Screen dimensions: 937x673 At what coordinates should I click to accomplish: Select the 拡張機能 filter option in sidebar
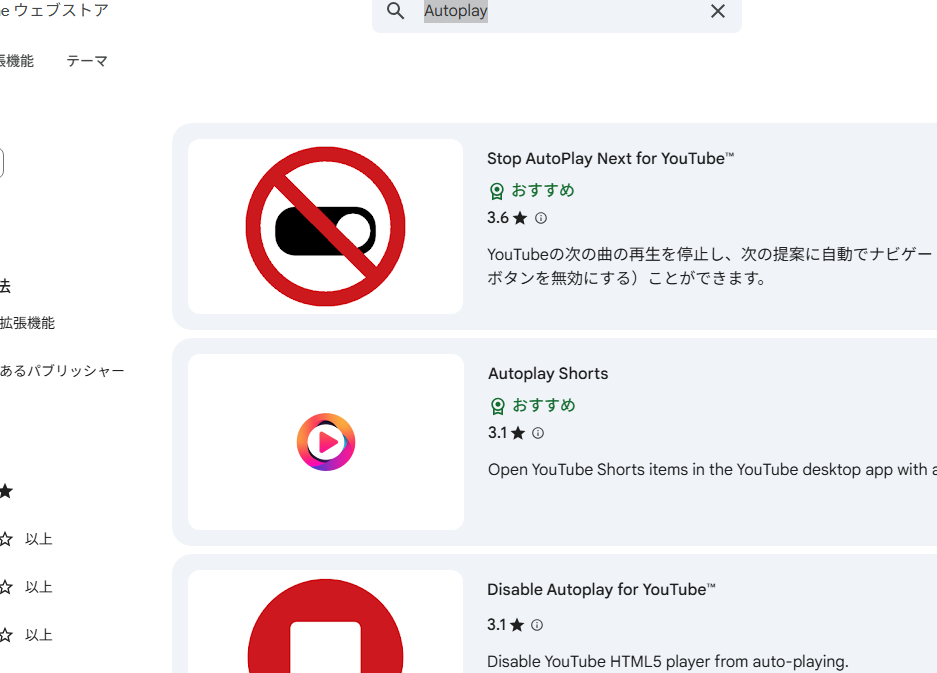27,323
